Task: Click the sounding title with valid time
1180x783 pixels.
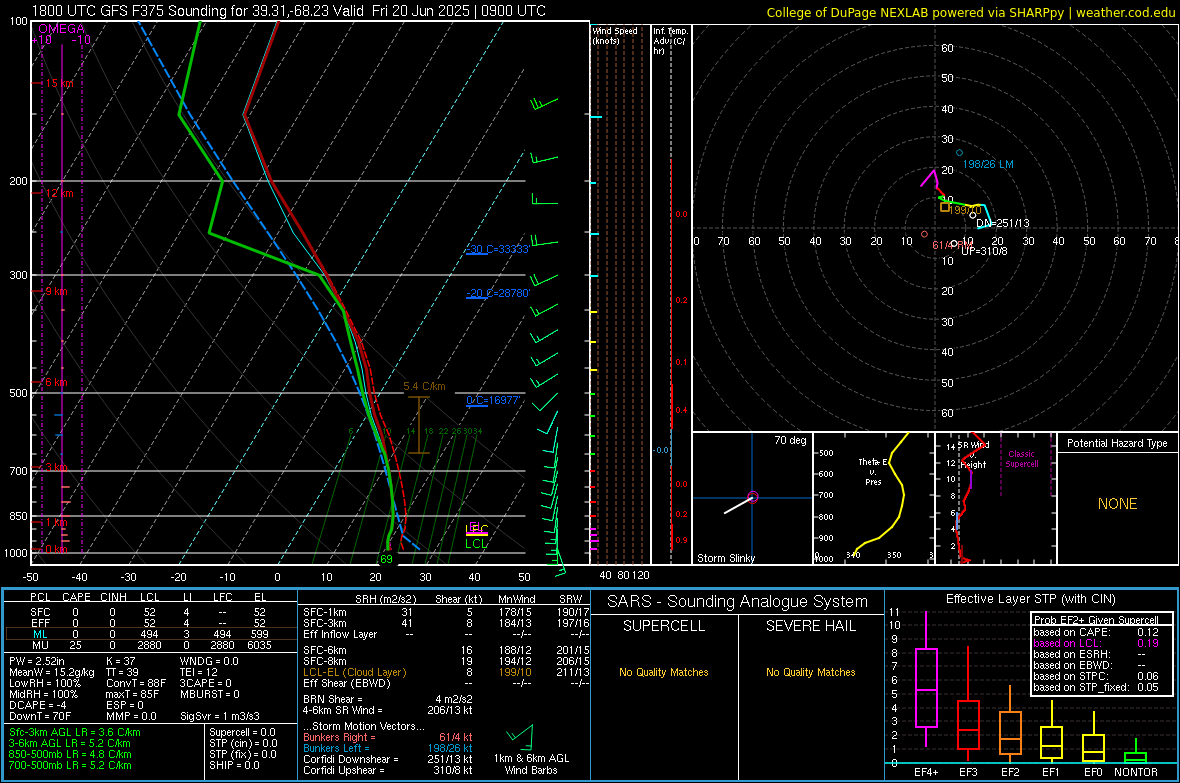Action: [x=288, y=11]
